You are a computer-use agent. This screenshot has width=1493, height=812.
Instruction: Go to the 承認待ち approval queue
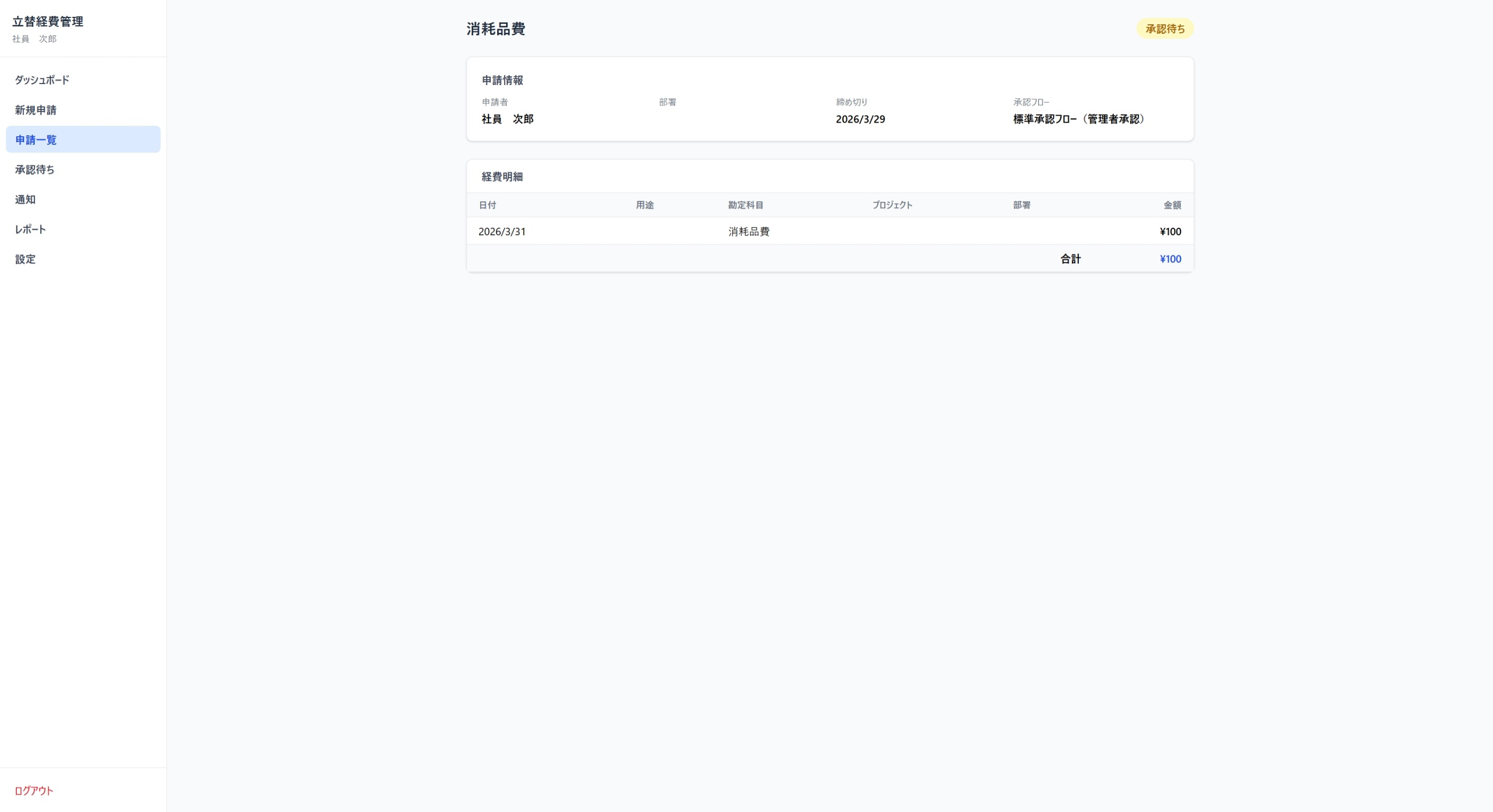point(34,169)
